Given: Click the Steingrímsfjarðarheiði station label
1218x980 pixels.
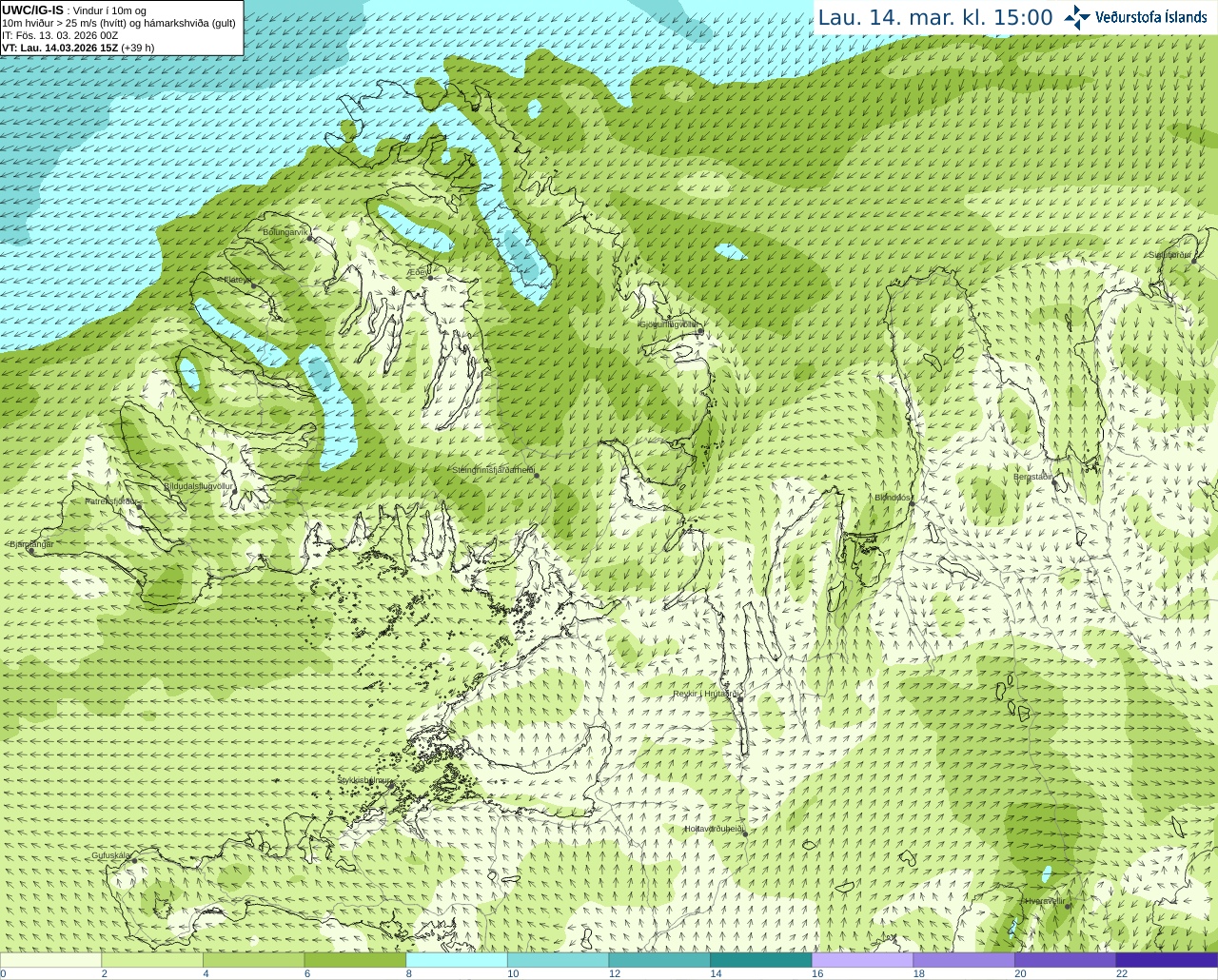Looking at the screenshot, I should (493, 470).
